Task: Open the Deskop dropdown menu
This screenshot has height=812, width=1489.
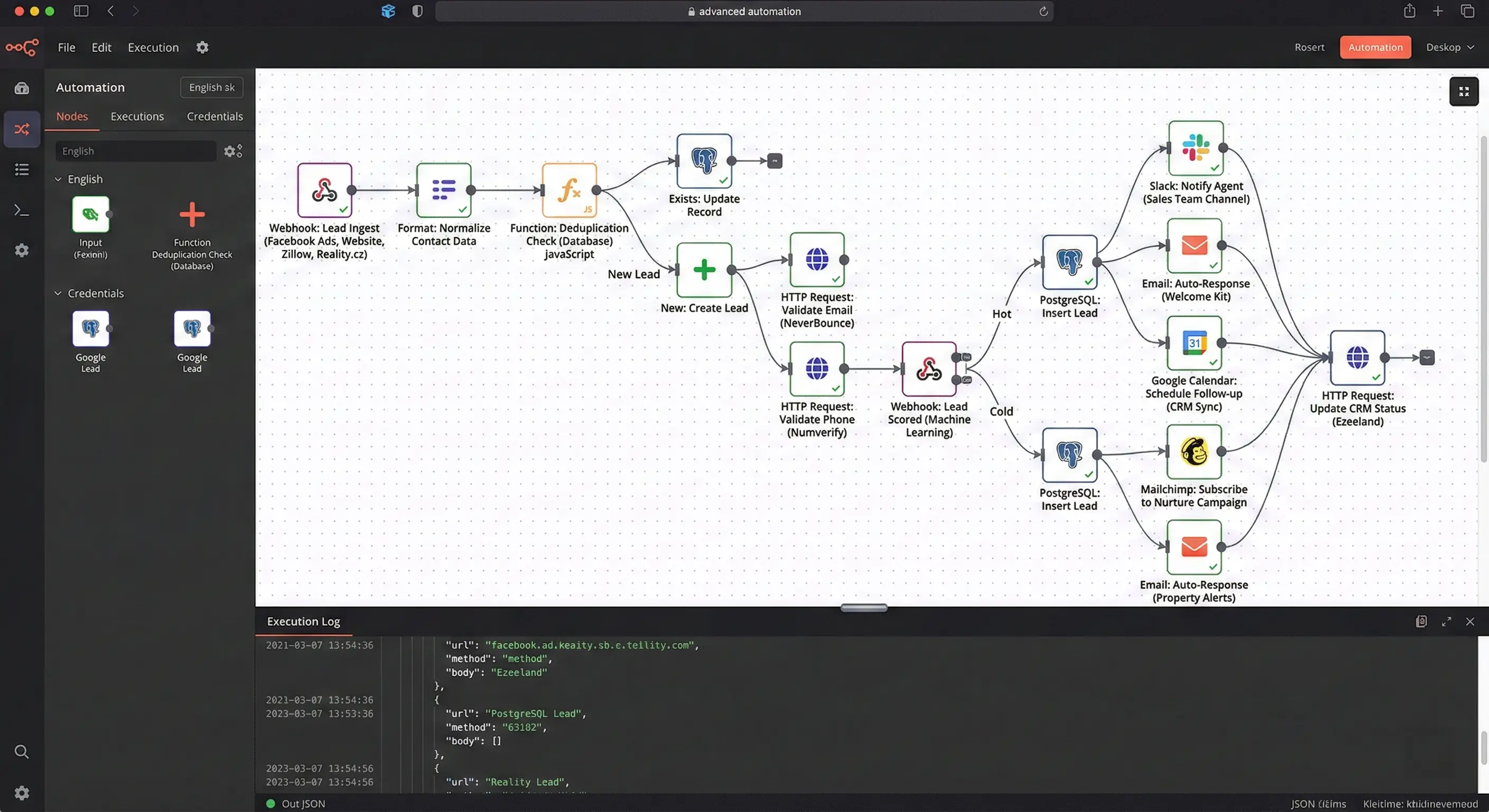Action: (x=1449, y=48)
